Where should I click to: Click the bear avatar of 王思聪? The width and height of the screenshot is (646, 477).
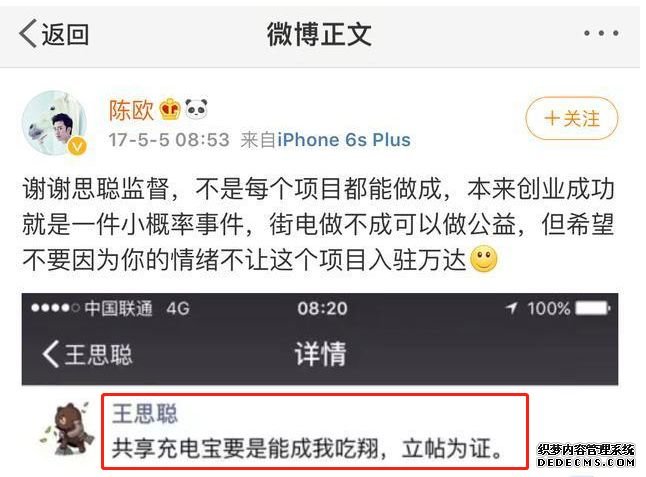(67, 429)
